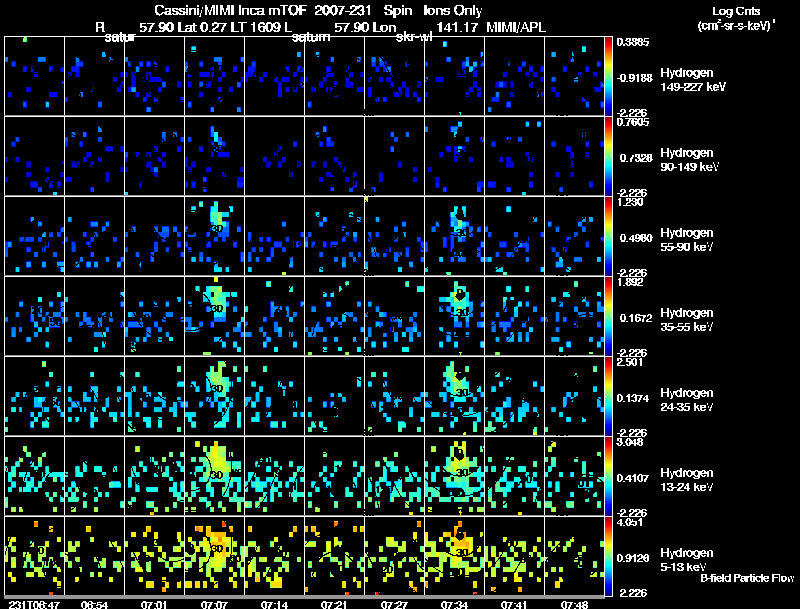
Task: Click the 'Spin' word in the title
Action: pyautogui.click(x=398, y=11)
